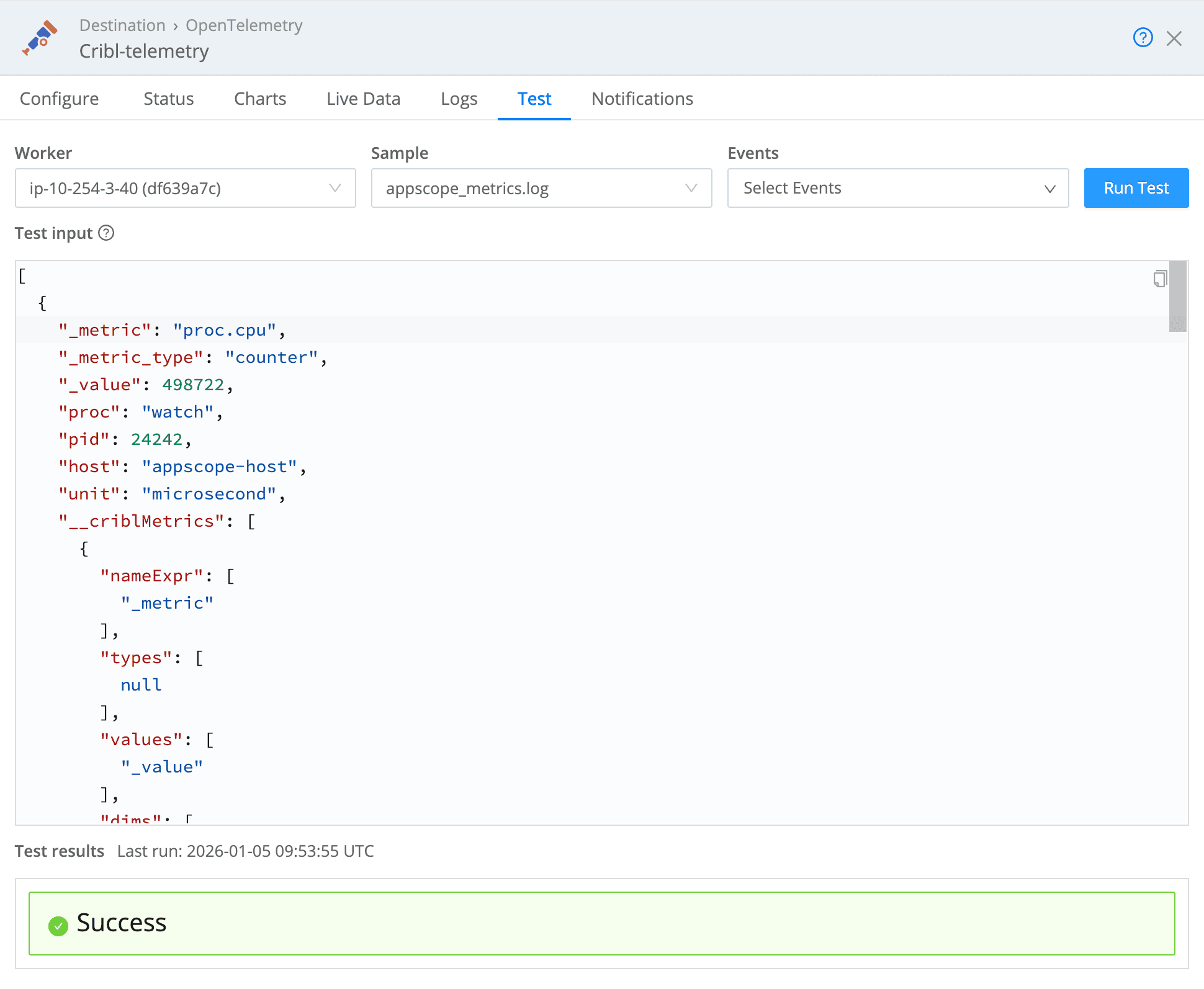The height and width of the screenshot is (989, 1204).
Task: Click the green Success checkmark icon
Action: click(x=58, y=926)
